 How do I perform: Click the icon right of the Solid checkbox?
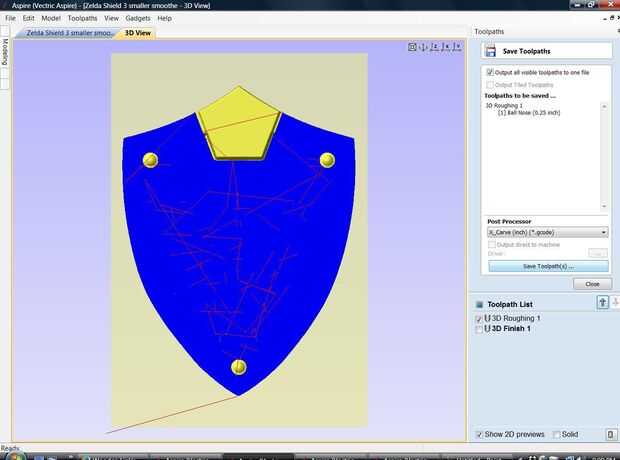click(x=611, y=434)
